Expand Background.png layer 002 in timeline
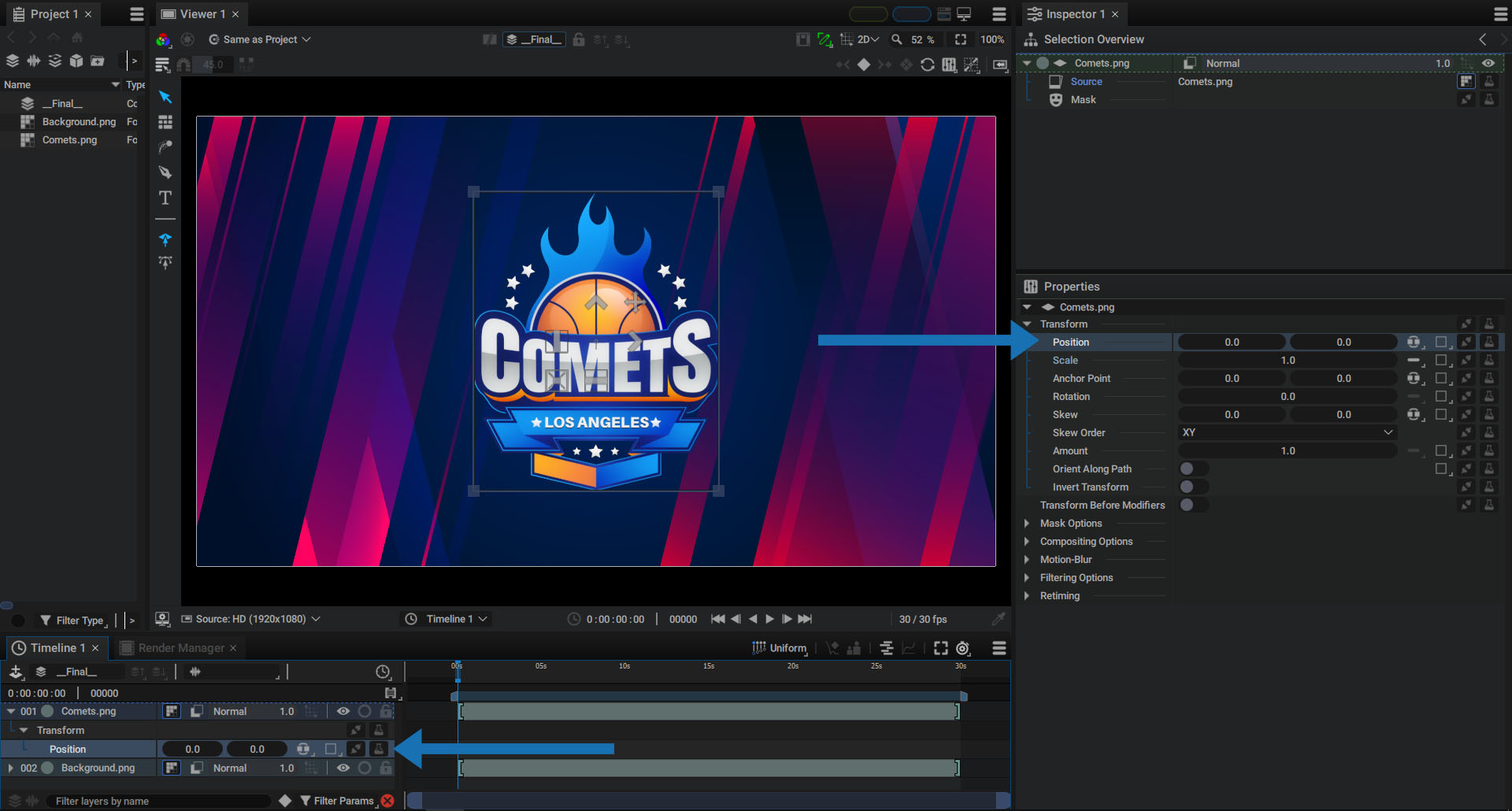This screenshot has height=811, width=1512. pyautogui.click(x=10, y=768)
